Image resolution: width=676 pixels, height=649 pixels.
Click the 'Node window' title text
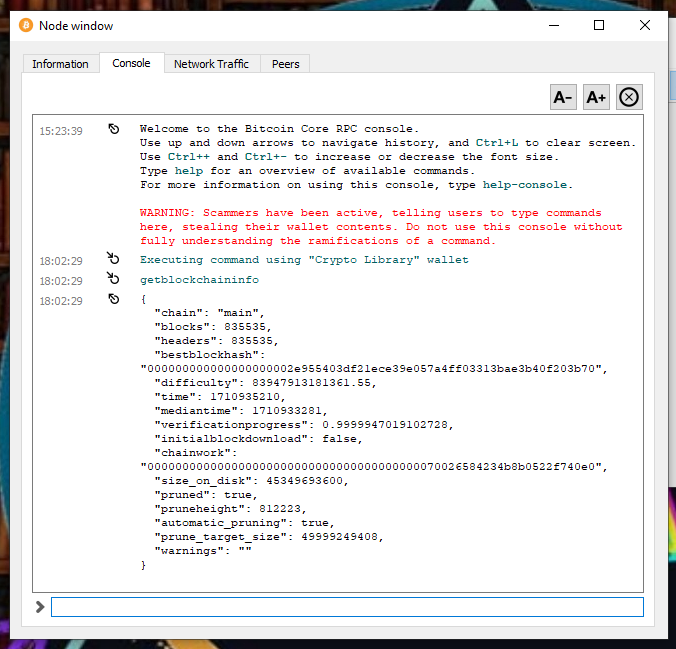click(76, 26)
